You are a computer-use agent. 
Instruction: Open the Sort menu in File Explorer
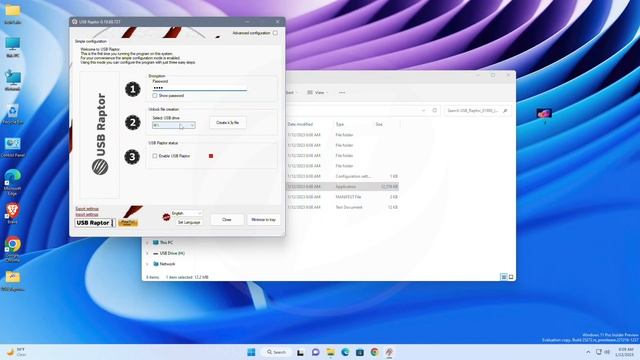tap(290, 93)
